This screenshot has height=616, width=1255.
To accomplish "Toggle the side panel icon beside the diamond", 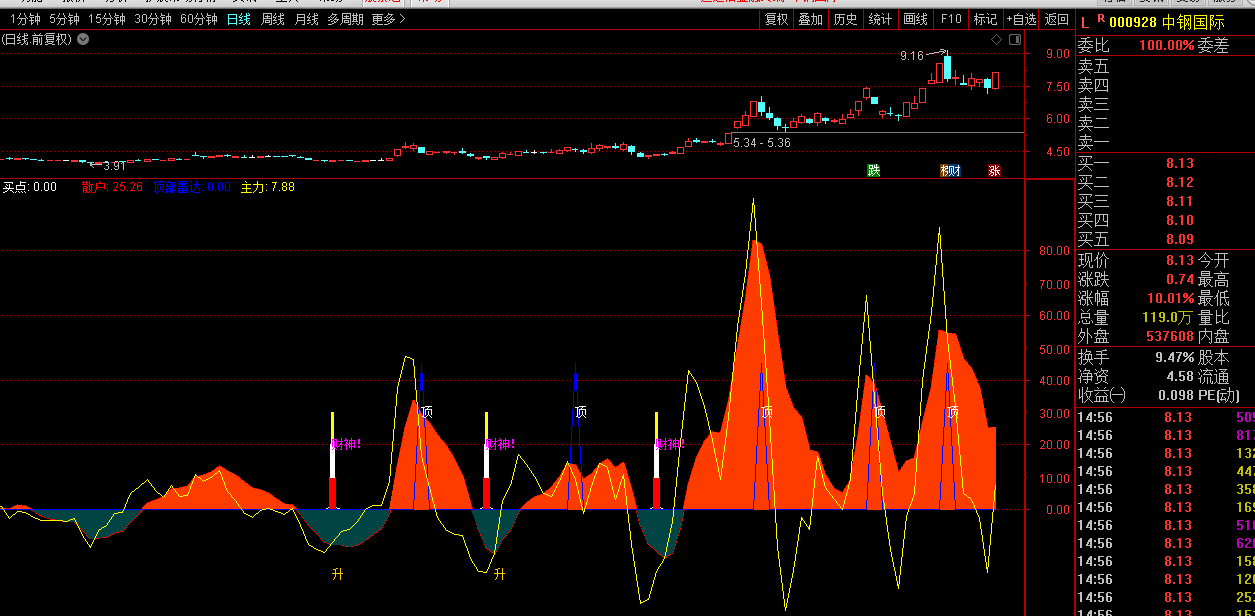I will (x=1016, y=39).
